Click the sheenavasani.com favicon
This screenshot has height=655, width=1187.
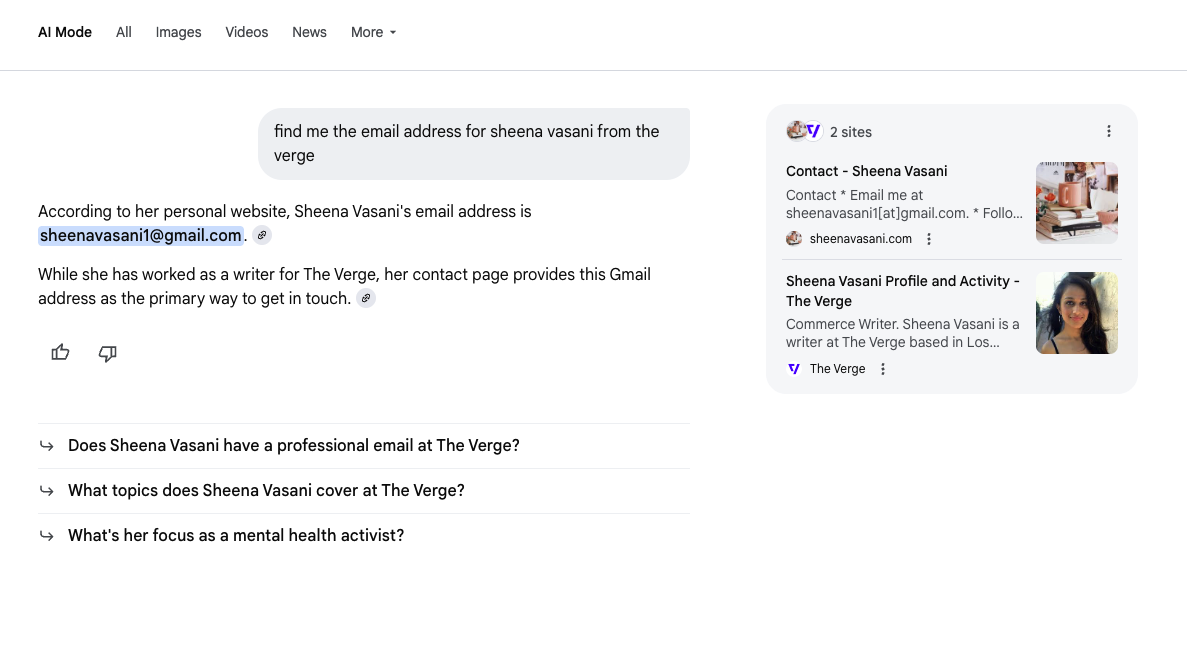(793, 238)
